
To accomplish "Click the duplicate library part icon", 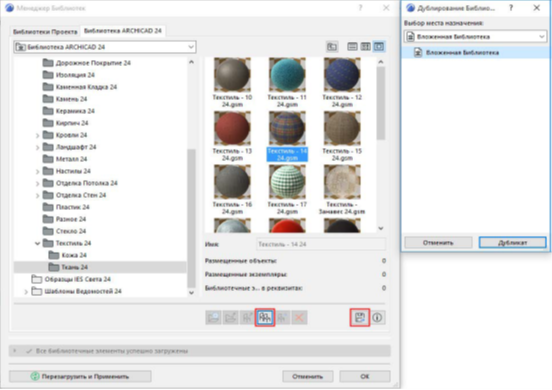I will pos(265,317).
